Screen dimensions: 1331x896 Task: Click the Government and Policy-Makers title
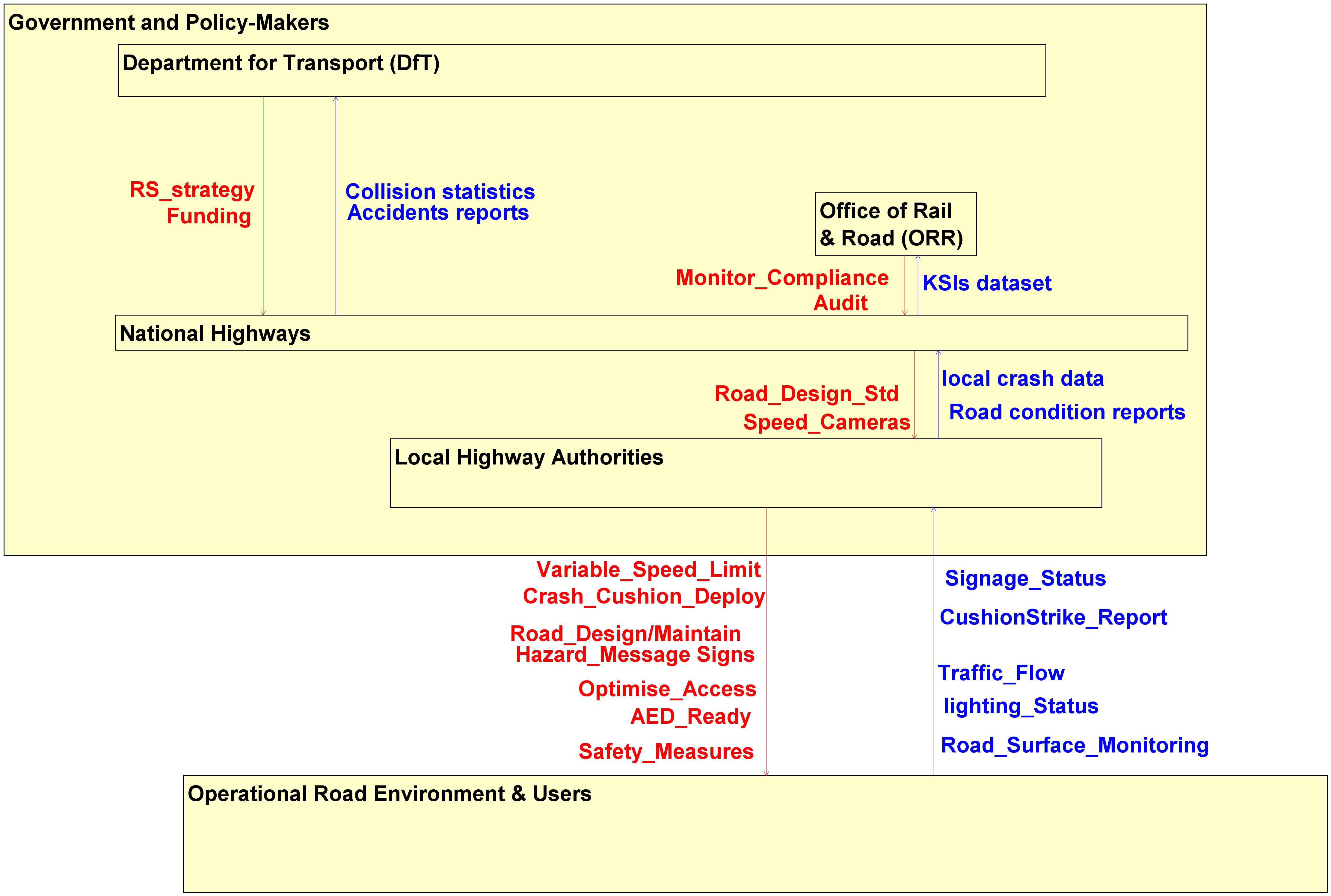168,23
